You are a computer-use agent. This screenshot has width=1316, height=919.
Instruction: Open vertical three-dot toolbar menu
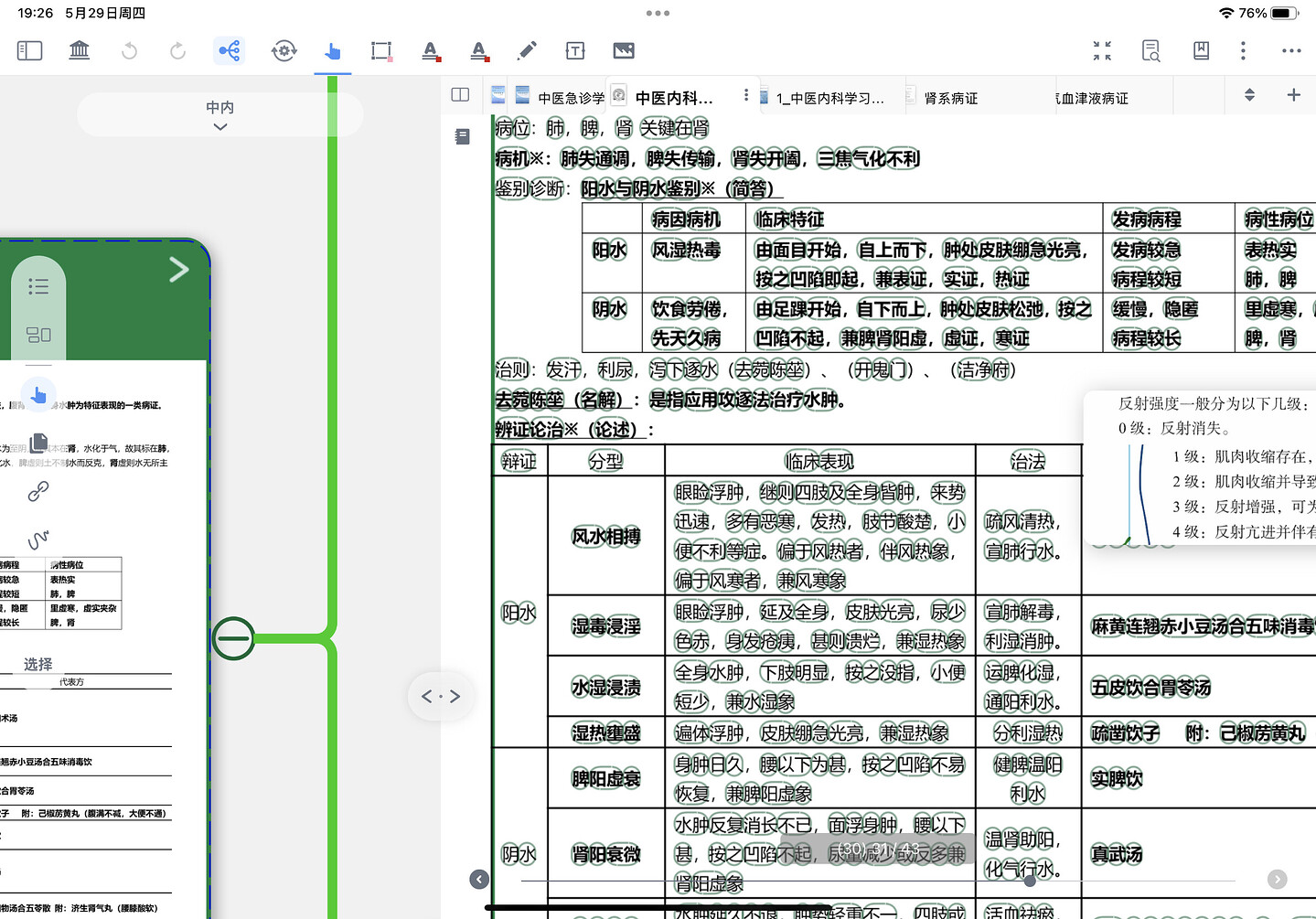pos(1243,50)
